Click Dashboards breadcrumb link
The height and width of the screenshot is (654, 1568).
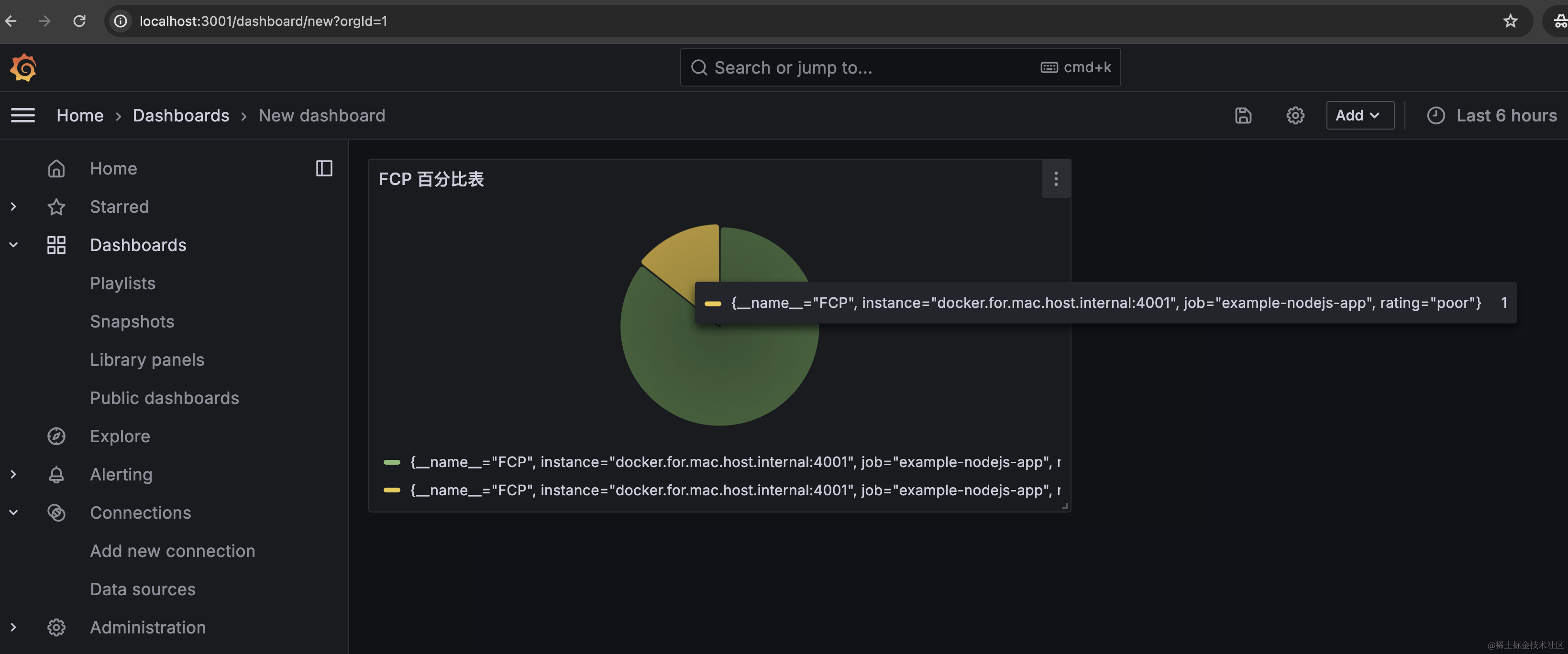tap(181, 116)
